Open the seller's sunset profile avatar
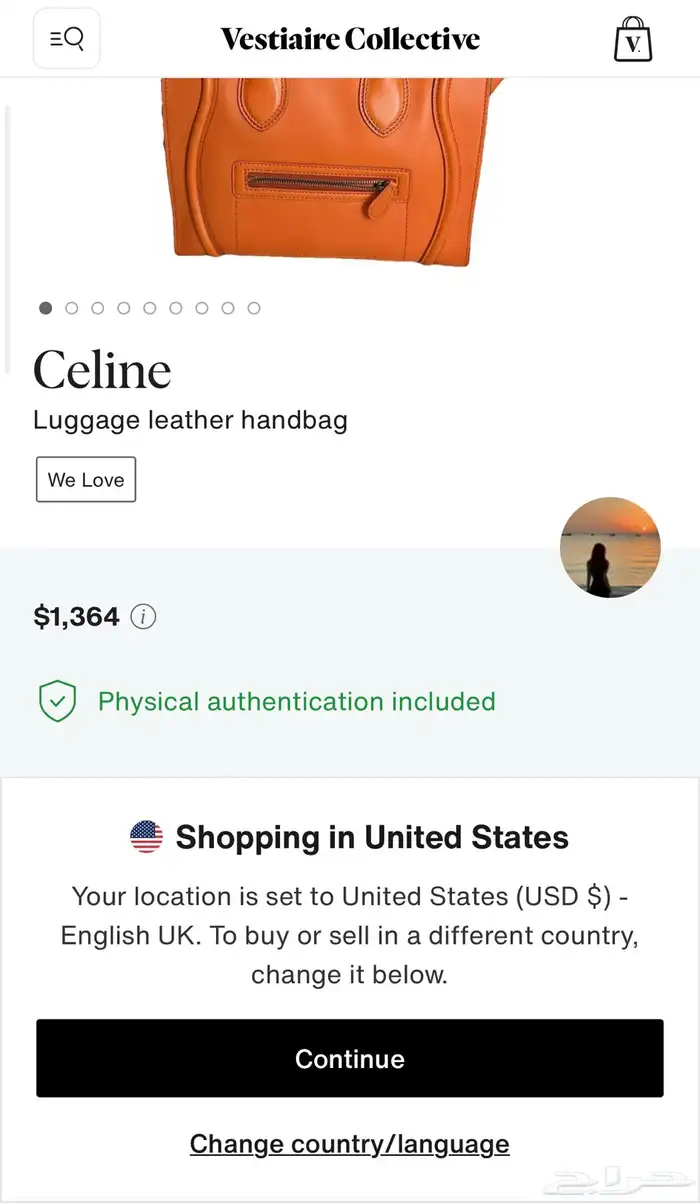The image size is (700, 1203). pyautogui.click(x=610, y=548)
